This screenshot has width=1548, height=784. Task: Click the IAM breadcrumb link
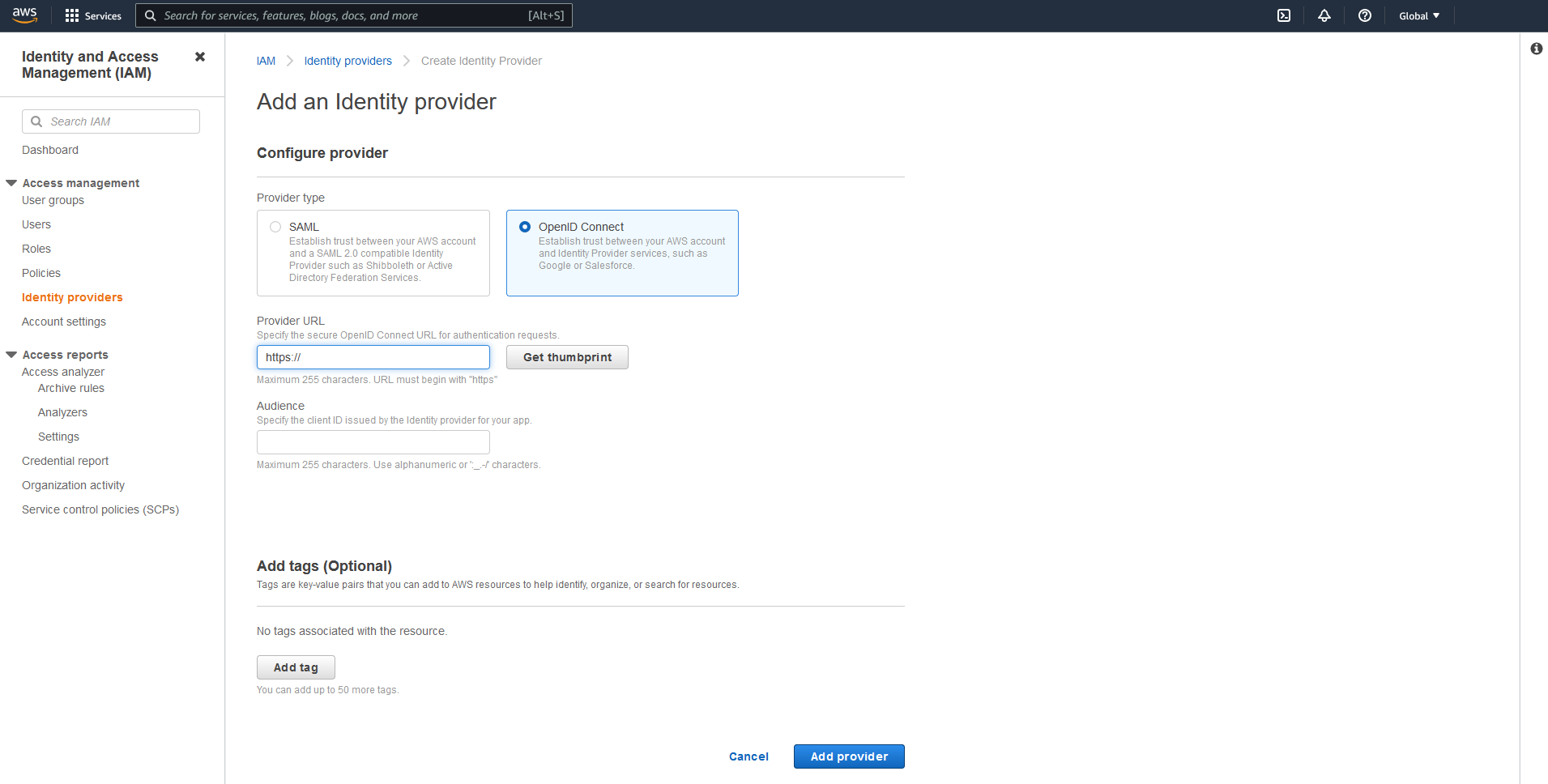click(x=266, y=61)
